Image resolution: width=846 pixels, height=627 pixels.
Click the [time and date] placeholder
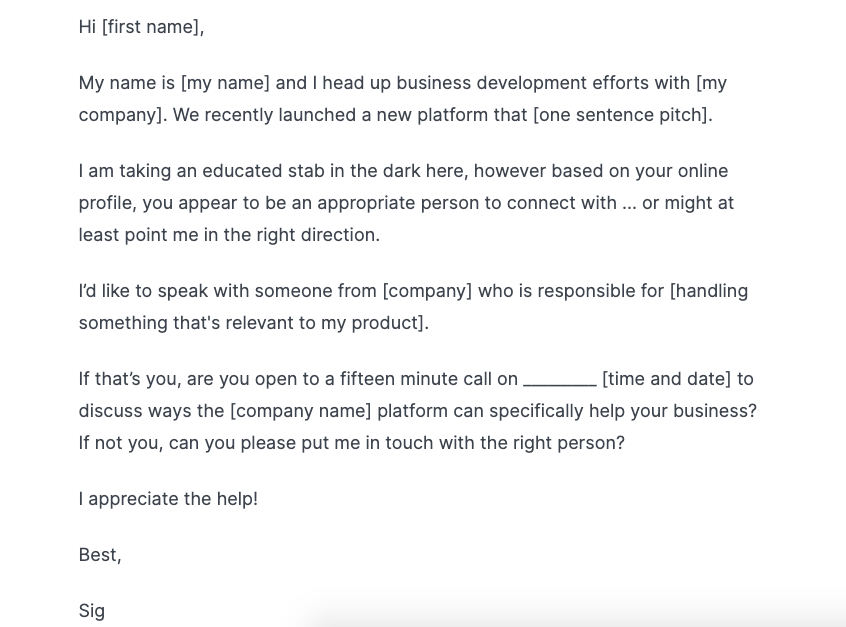(x=666, y=379)
